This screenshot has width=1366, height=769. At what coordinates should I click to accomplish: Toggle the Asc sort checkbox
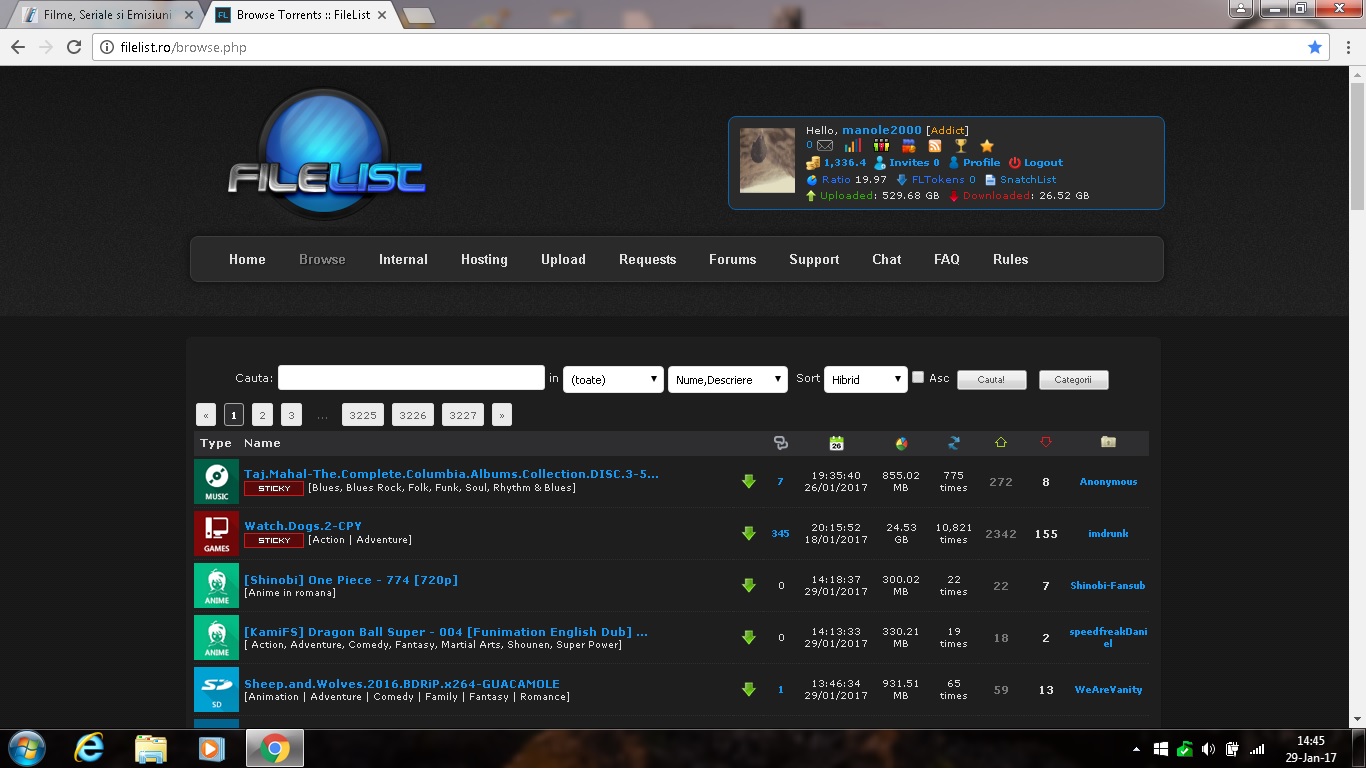tap(918, 377)
